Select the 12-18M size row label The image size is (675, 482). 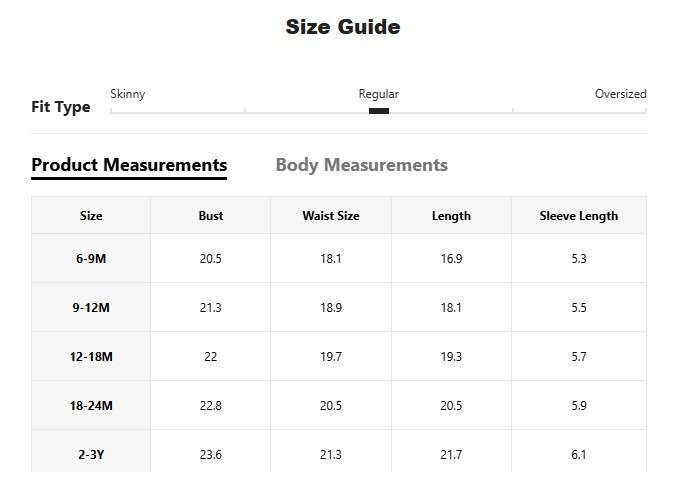91,356
